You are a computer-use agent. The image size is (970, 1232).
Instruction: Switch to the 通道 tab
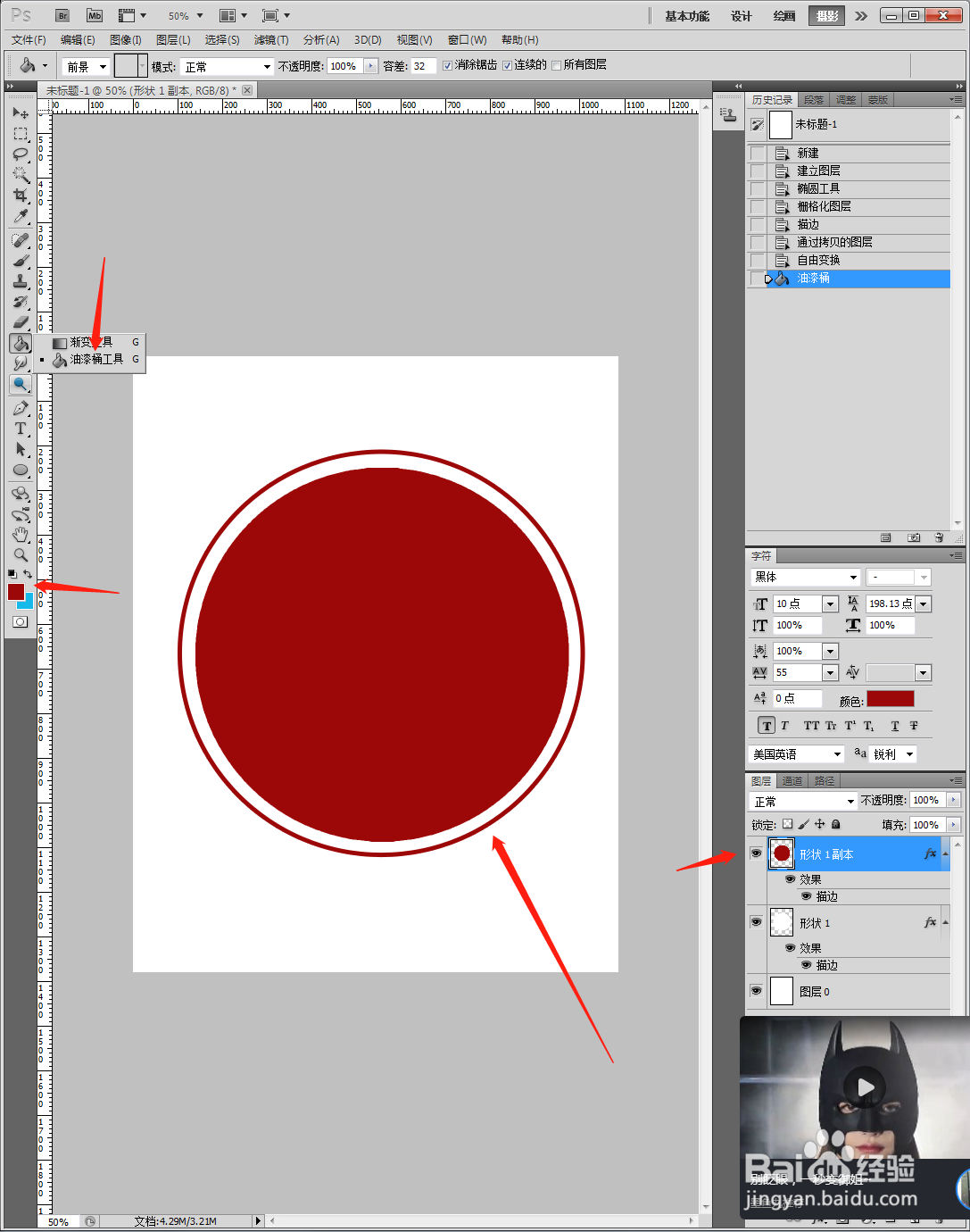pos(792,781)
